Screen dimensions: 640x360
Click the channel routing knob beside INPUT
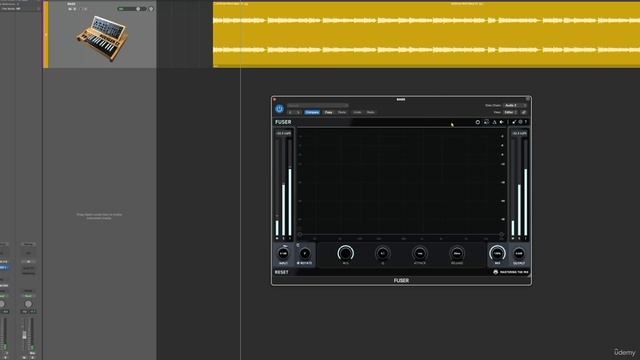[305, 253]
